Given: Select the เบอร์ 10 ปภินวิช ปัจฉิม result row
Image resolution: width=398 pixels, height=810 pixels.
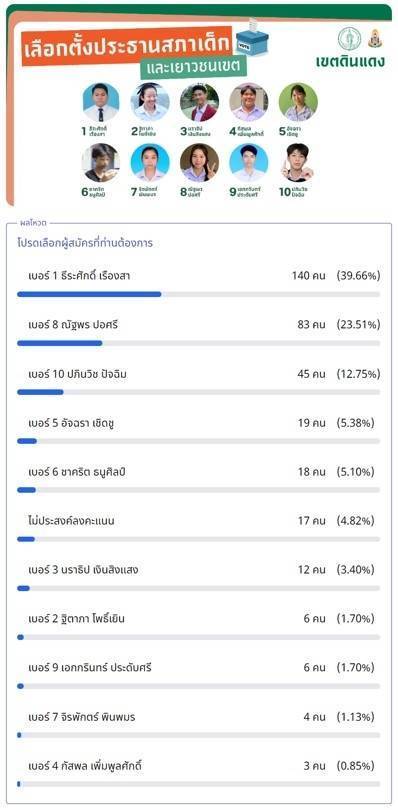Looking at the screenshot, I should [x=198, y=381].
